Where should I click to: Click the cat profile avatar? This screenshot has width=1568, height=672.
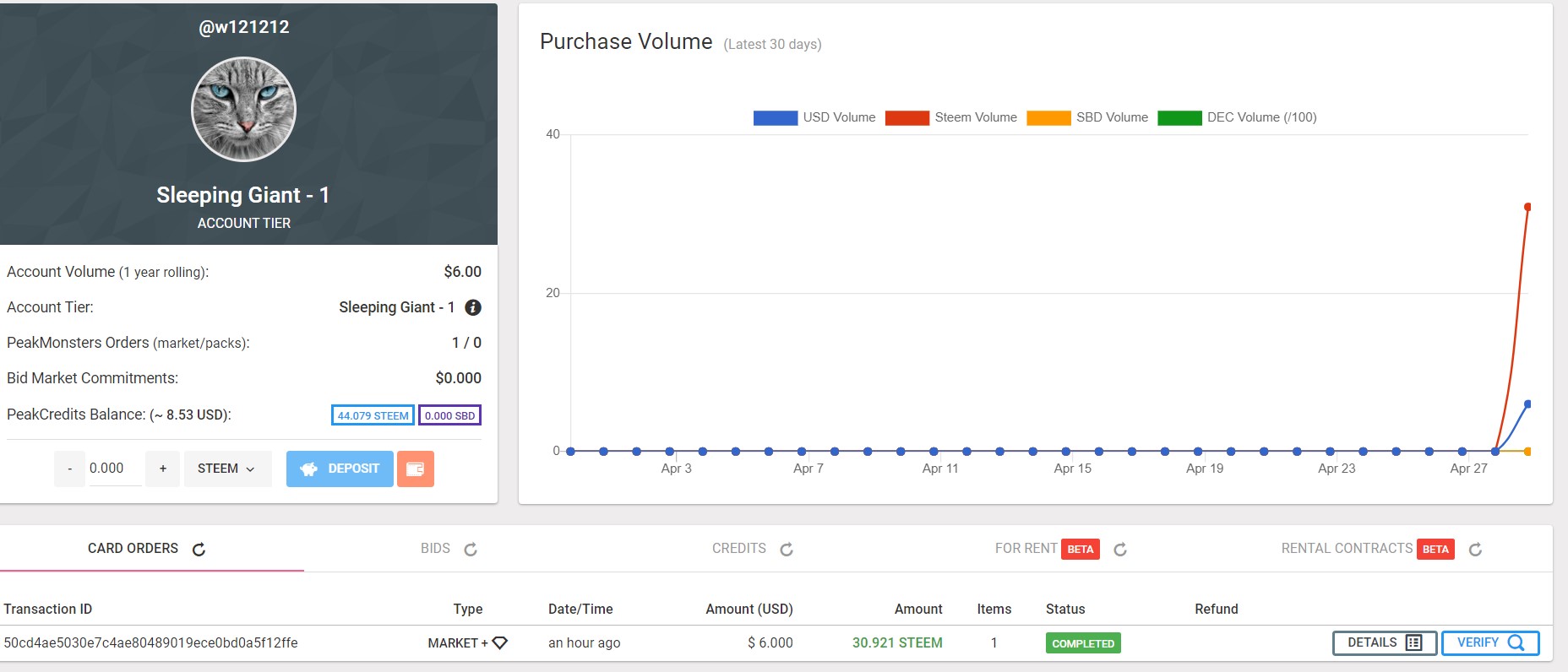pyautogui.click(x=244, y=109)
